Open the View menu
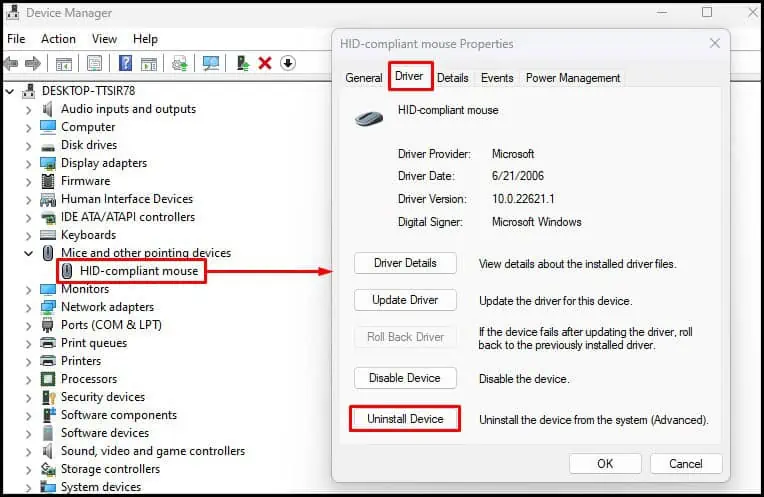Screen dimensions: 764x497 click(x=104, y=39)
